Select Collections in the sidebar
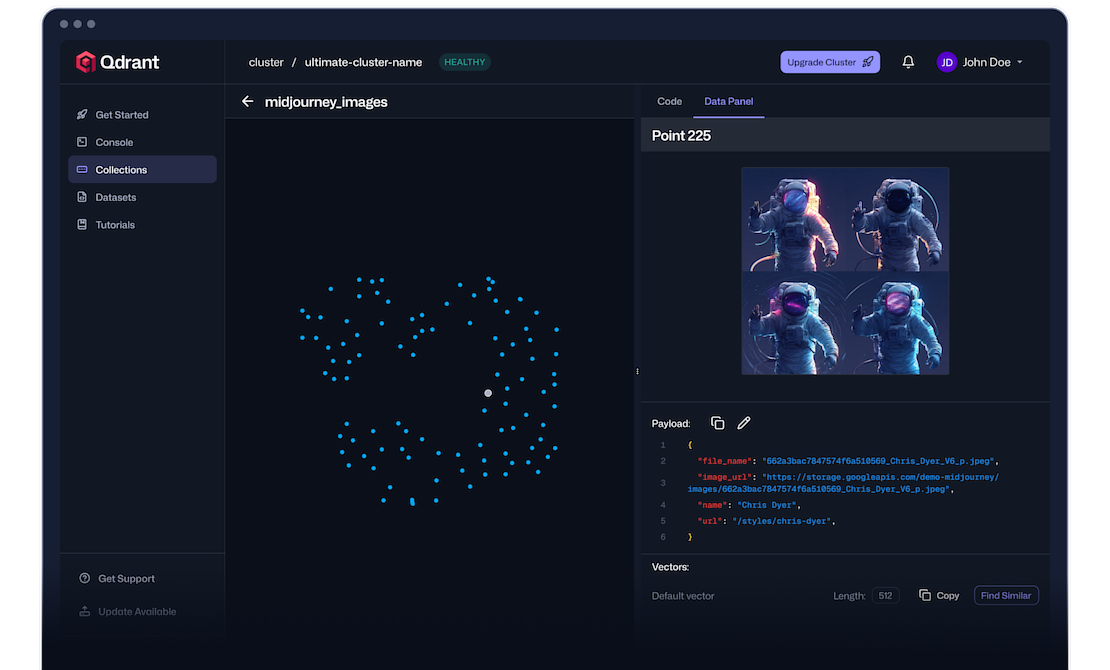1110x670 pixels. click(x=121, y=170)
